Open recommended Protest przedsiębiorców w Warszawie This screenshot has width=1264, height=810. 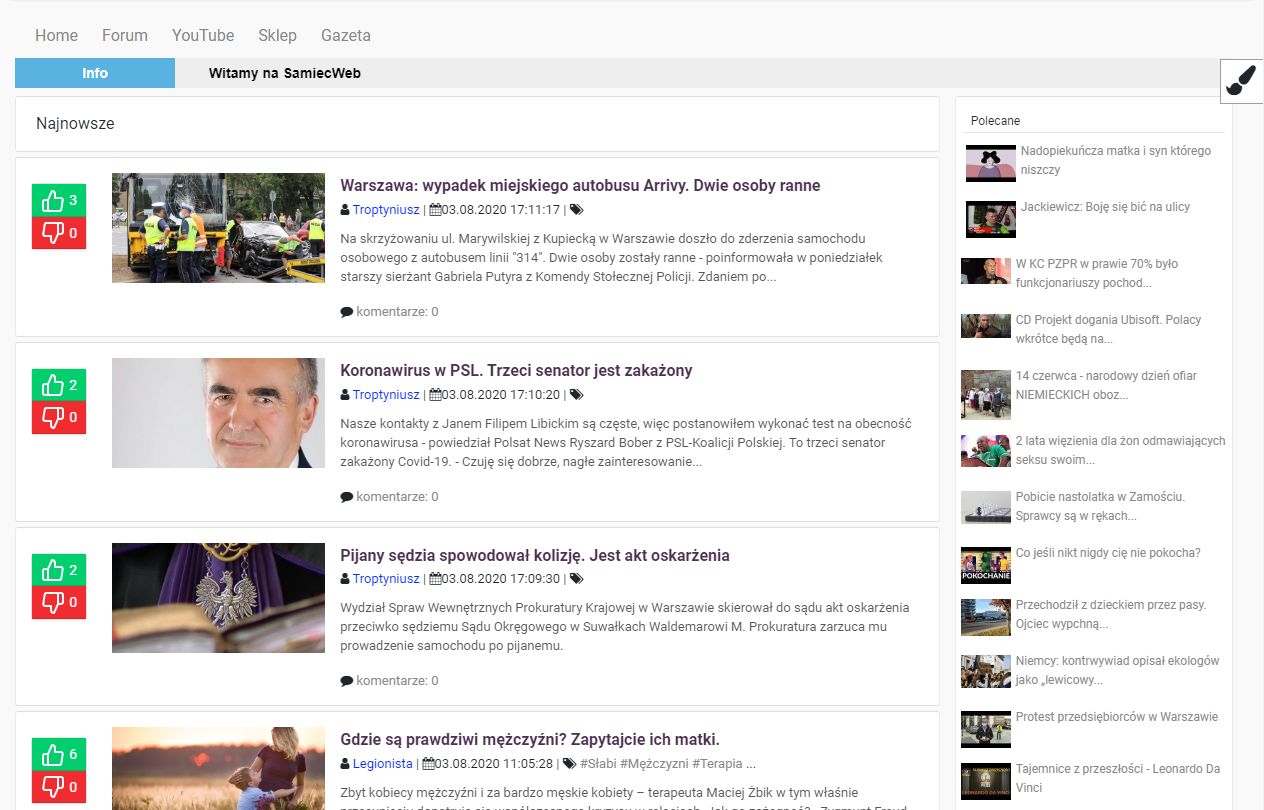point(1117,717)
